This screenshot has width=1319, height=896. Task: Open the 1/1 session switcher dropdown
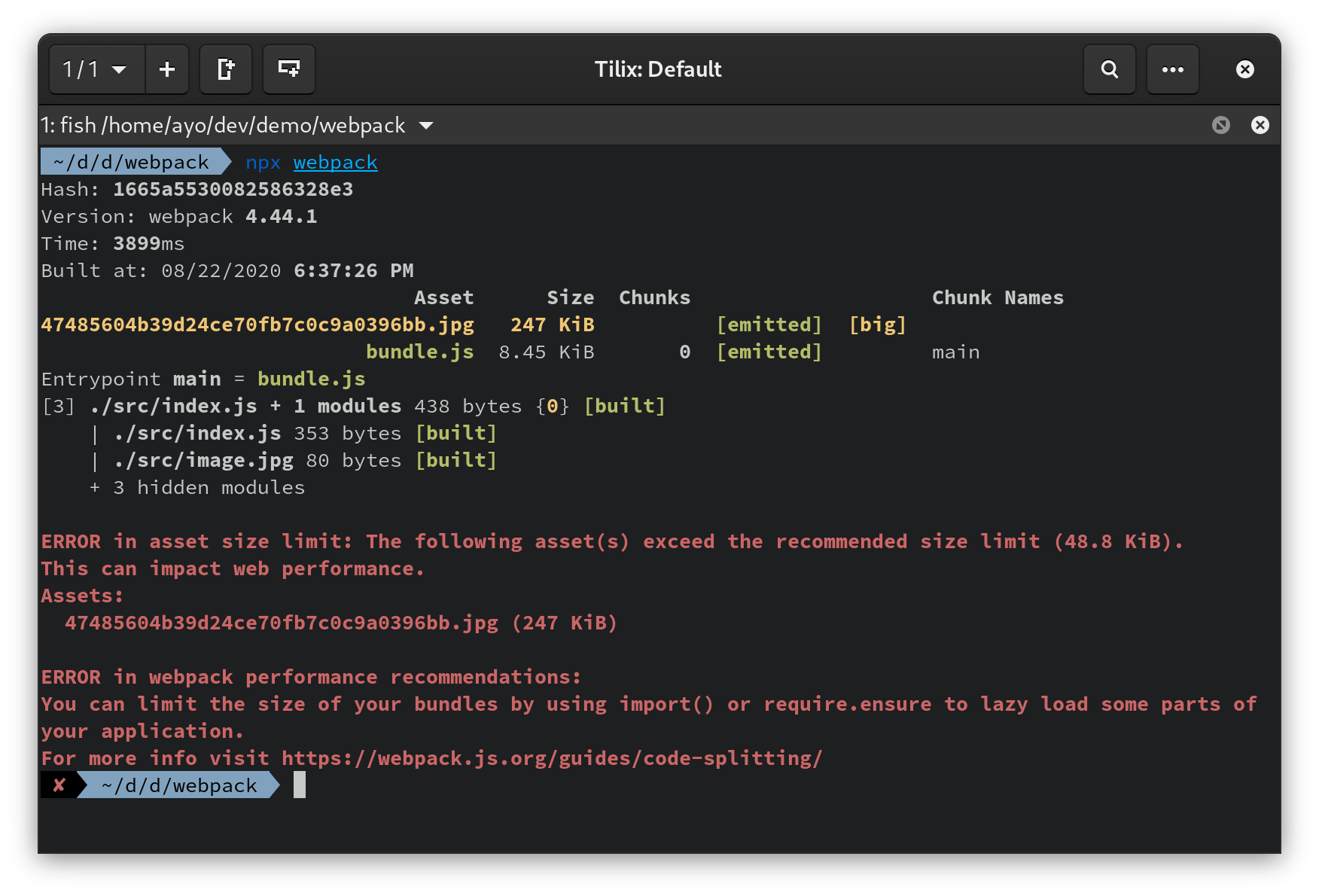point(97,69)
